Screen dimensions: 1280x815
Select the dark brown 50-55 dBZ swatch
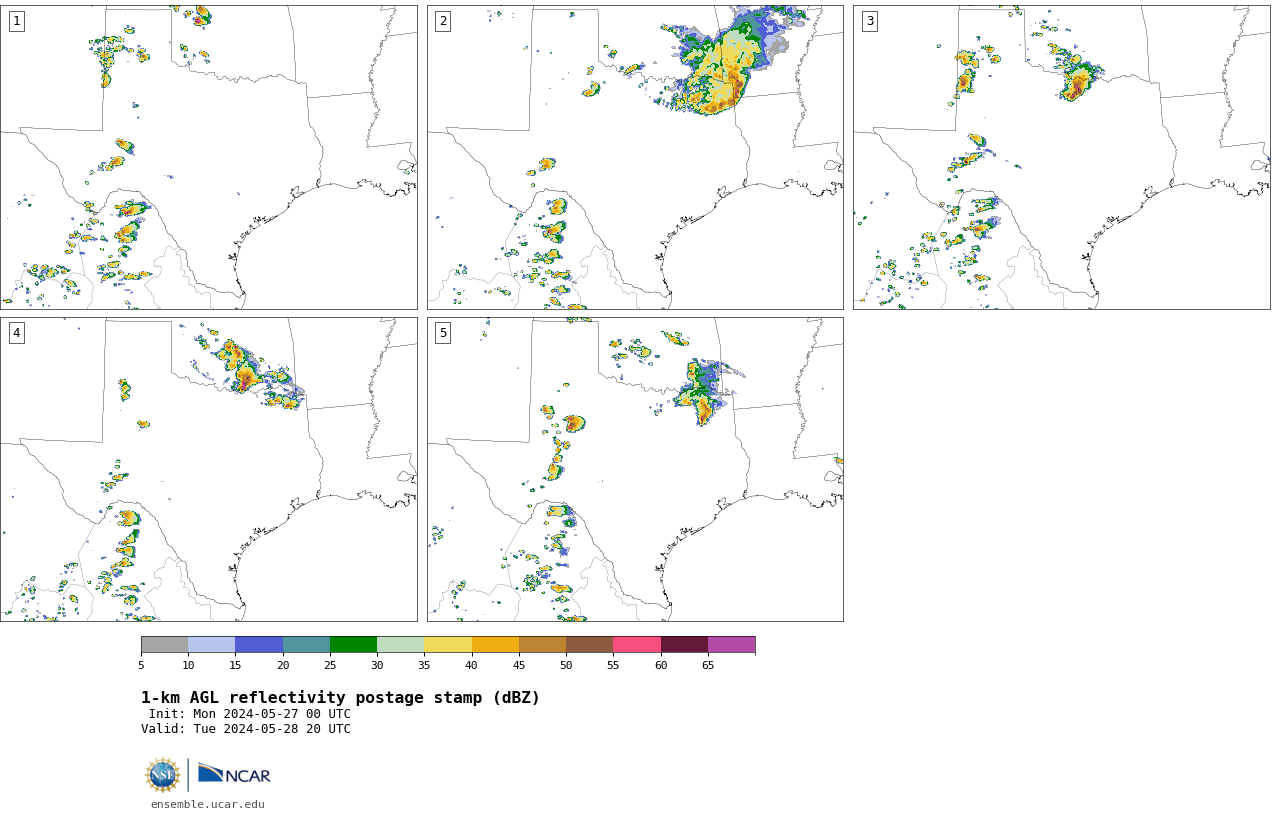pyautogui.click(x=589, y=644)
